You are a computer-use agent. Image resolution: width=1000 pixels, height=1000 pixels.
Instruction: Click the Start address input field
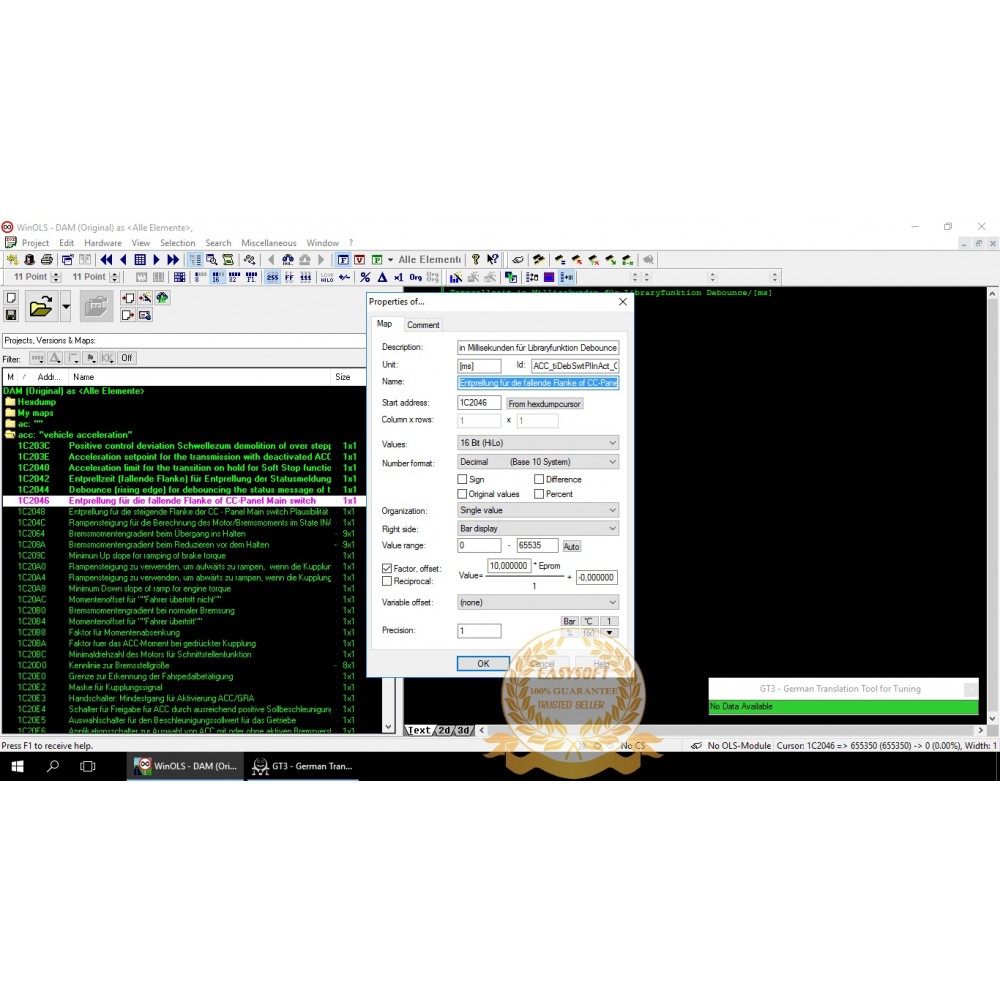point(479,403)
